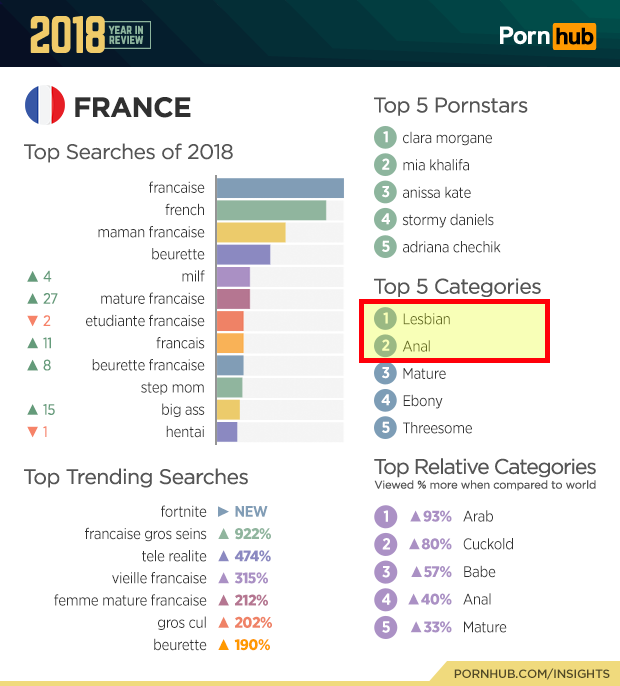Click the stormy daniels list entry
Screen dimensions: 620x686
[x=448, y=220]
